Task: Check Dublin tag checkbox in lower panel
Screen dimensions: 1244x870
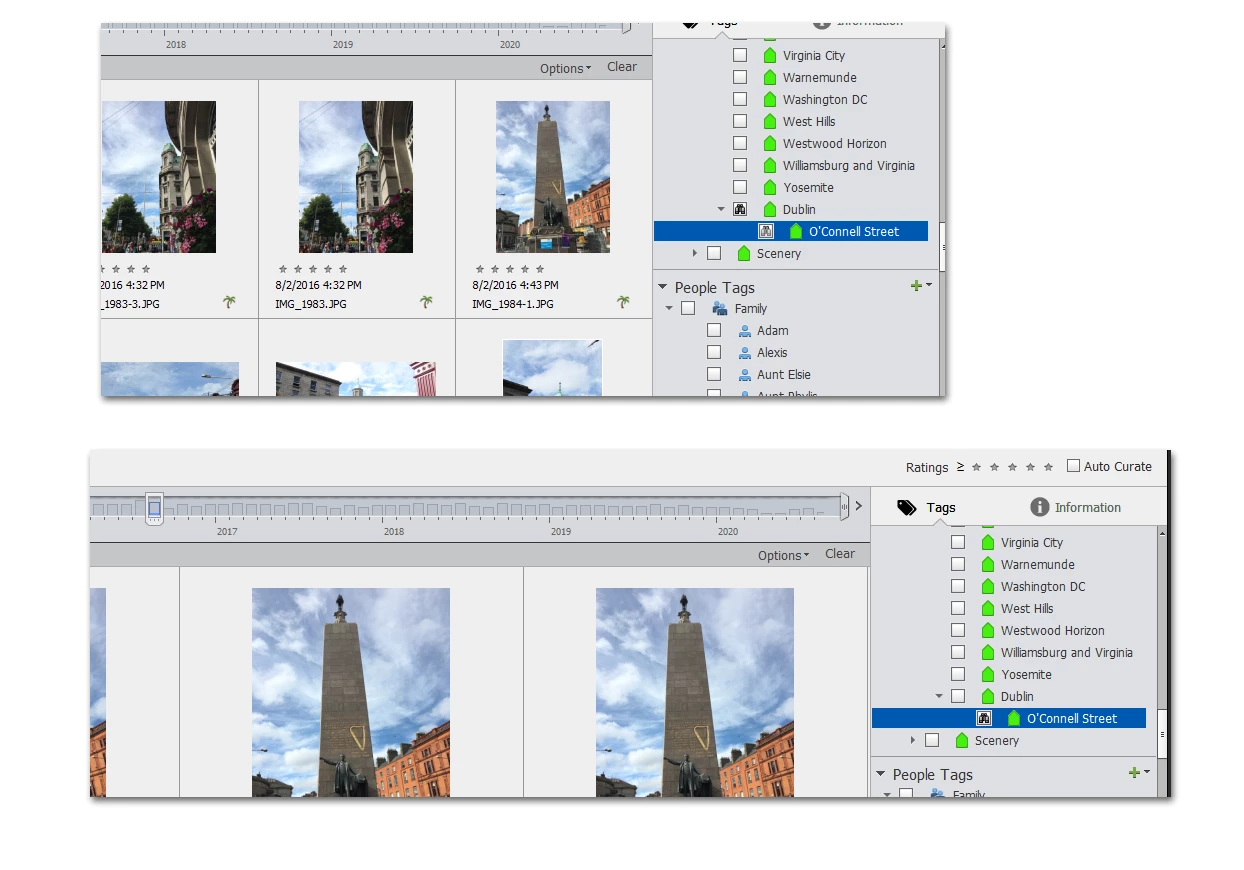Action: 958,696
